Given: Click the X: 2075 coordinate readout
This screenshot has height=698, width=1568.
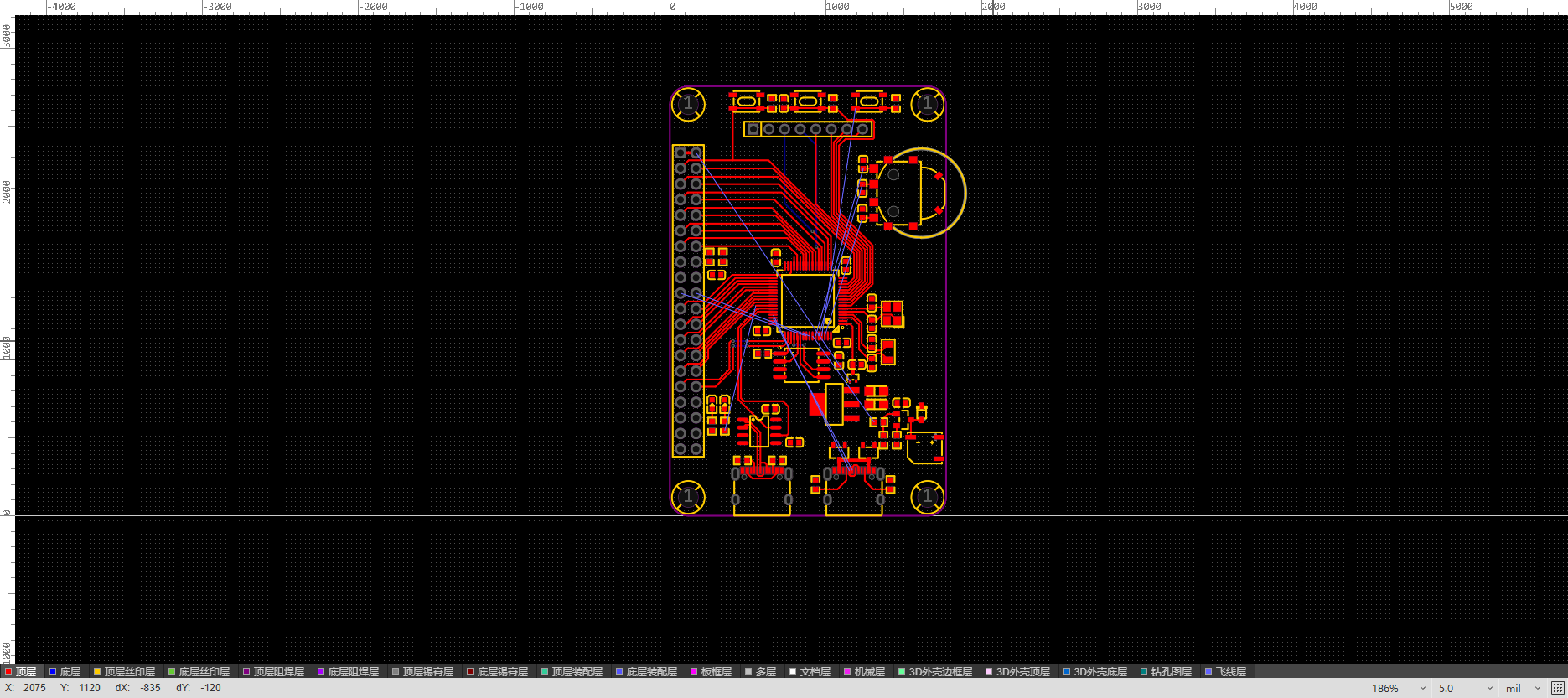Looking at the screenshot, I should pos(26,688).
